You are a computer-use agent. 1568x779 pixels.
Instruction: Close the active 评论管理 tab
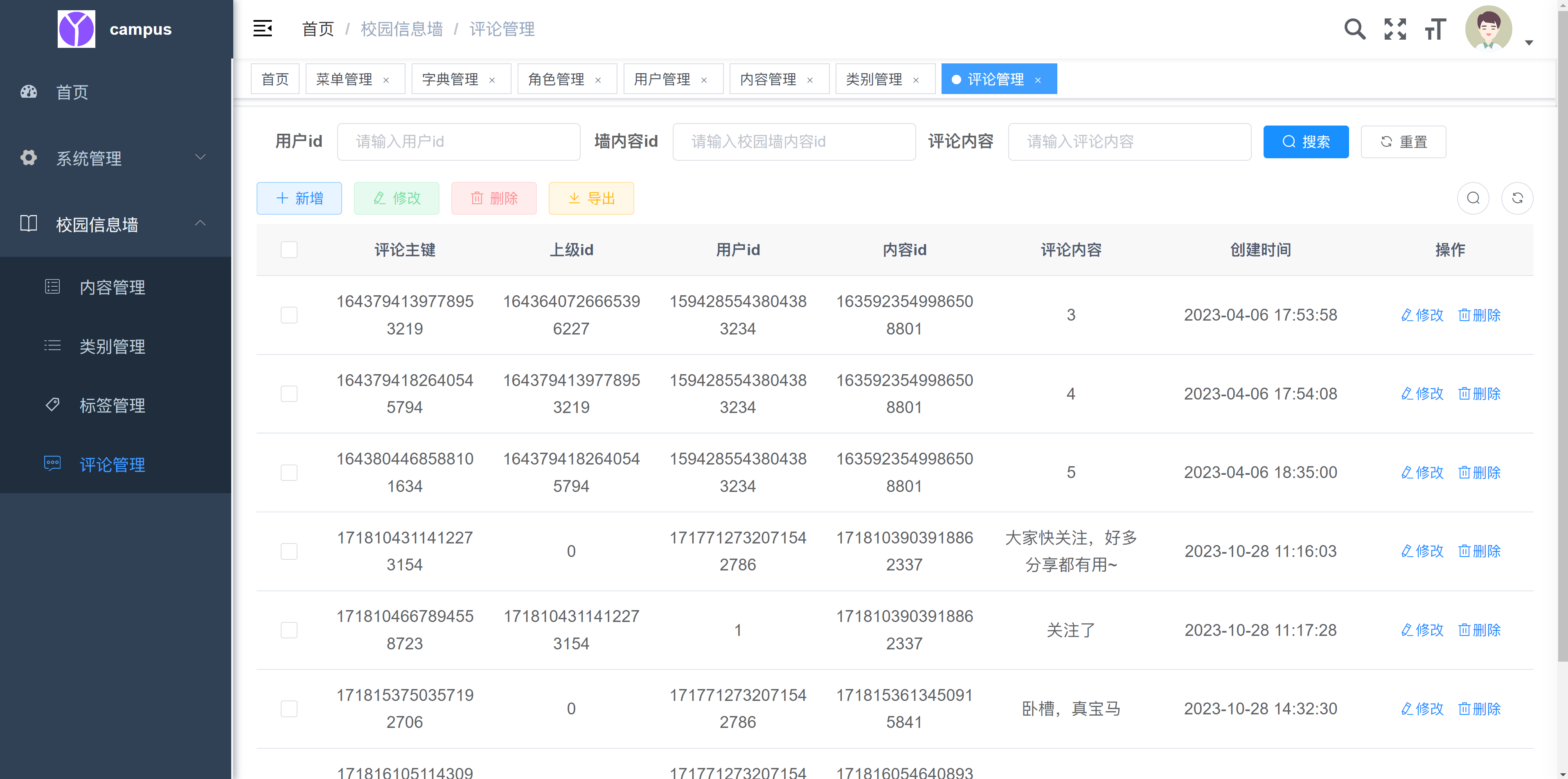tap(1038, 80)
